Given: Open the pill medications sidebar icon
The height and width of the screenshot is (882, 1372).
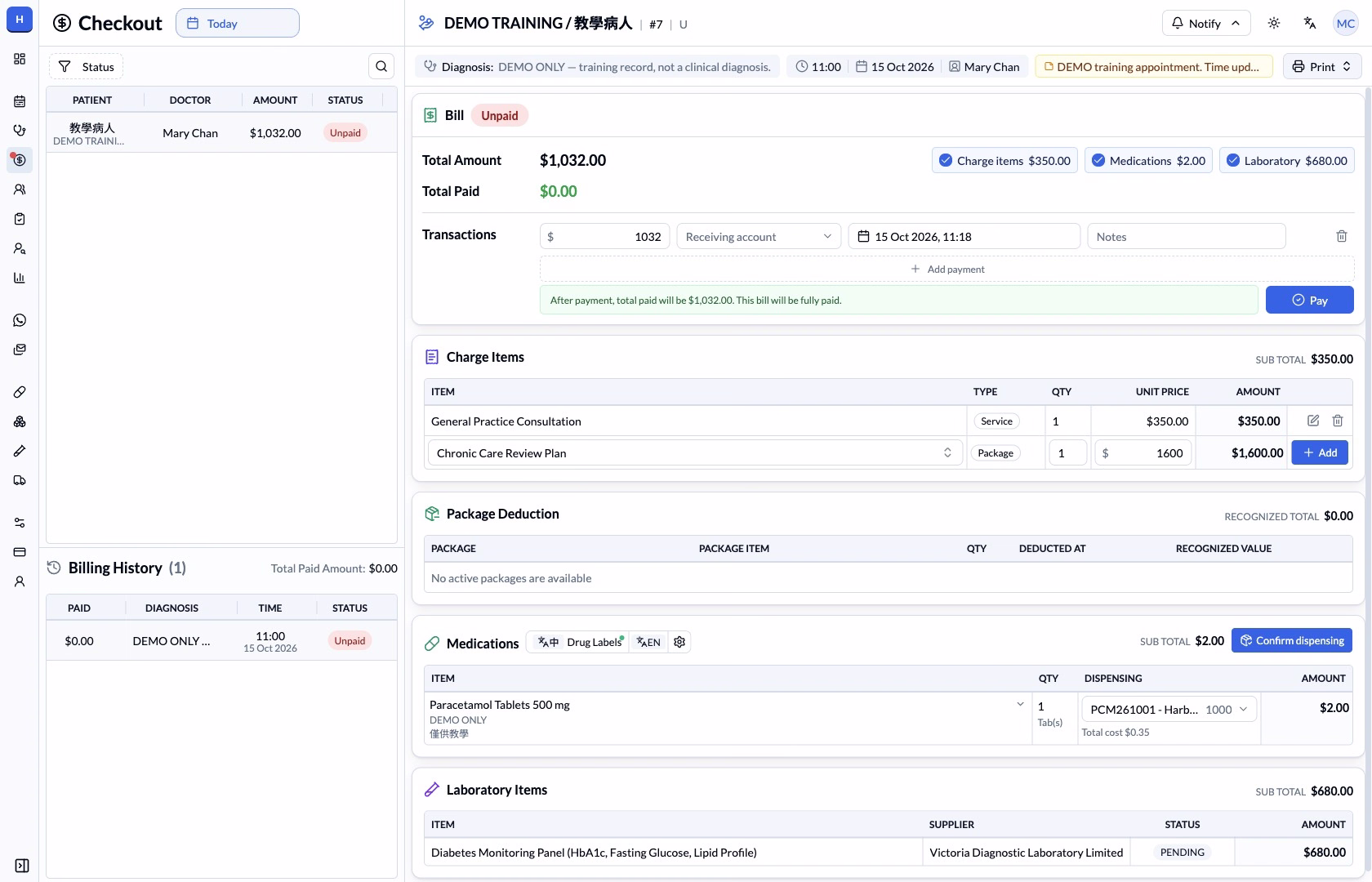Looking at the screenshot, I should coord(20,392).
